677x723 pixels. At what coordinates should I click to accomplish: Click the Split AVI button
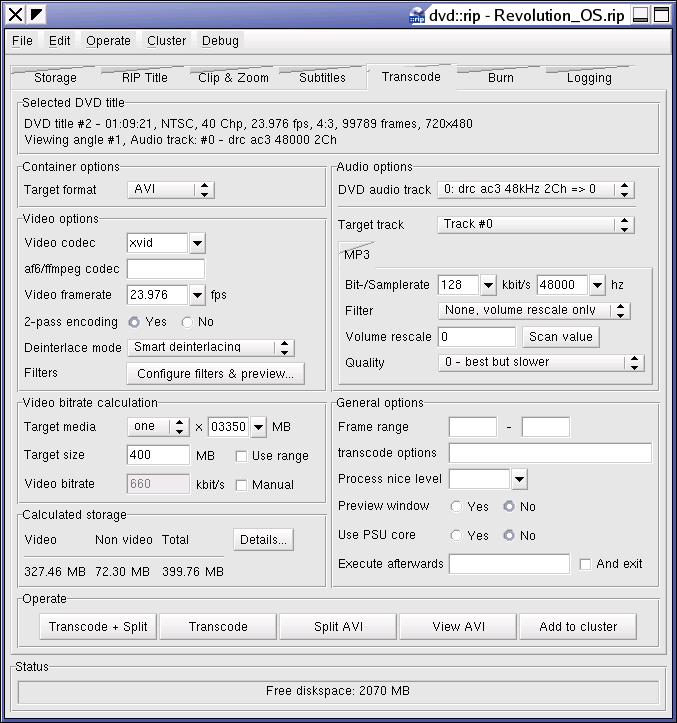point(338,627)
